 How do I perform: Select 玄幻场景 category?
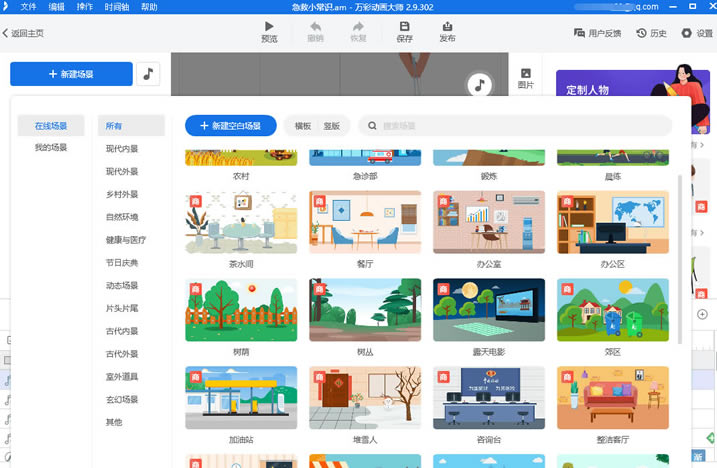coord(122,399)
